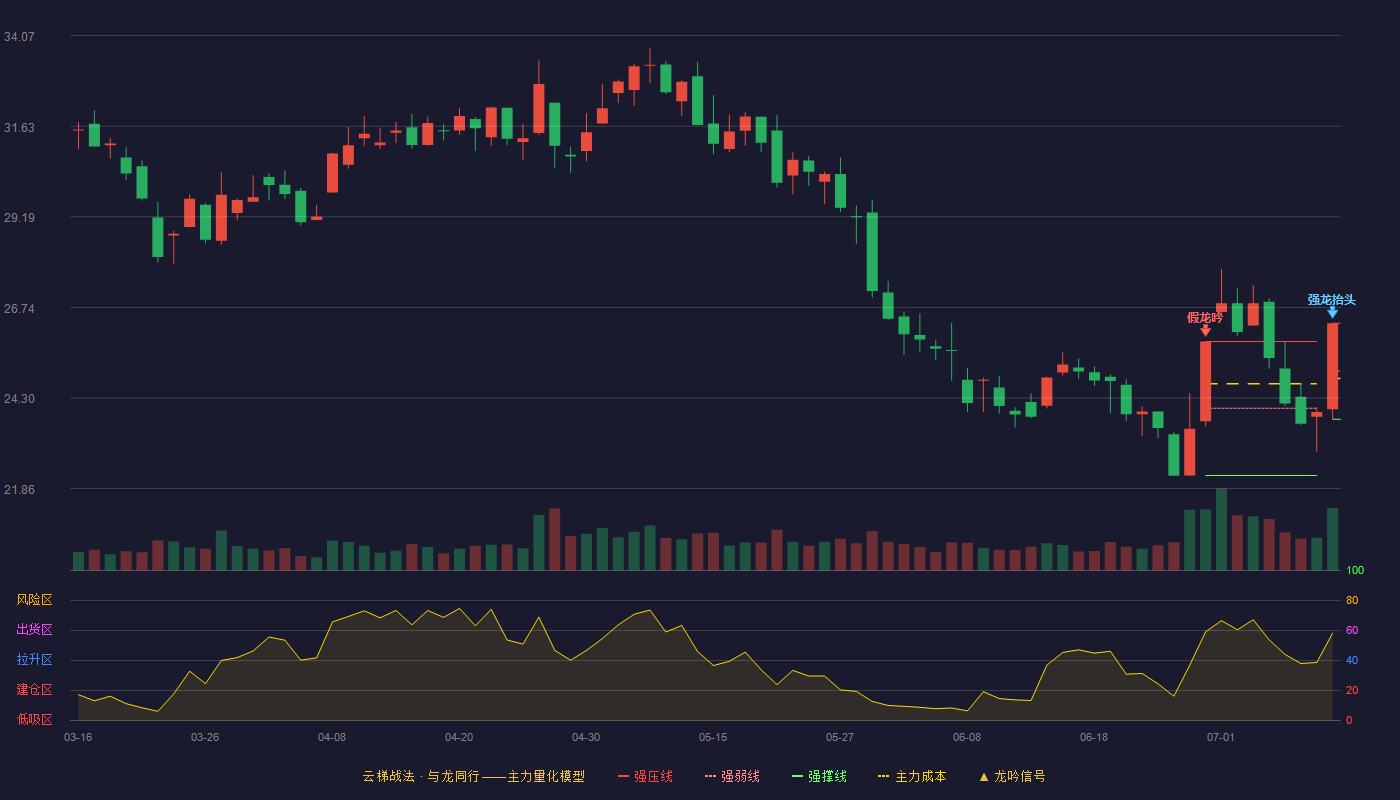Toggle visibility of 强压线 legend text
The width and height of the screenshot is (1400, 800).
point(653,776)
